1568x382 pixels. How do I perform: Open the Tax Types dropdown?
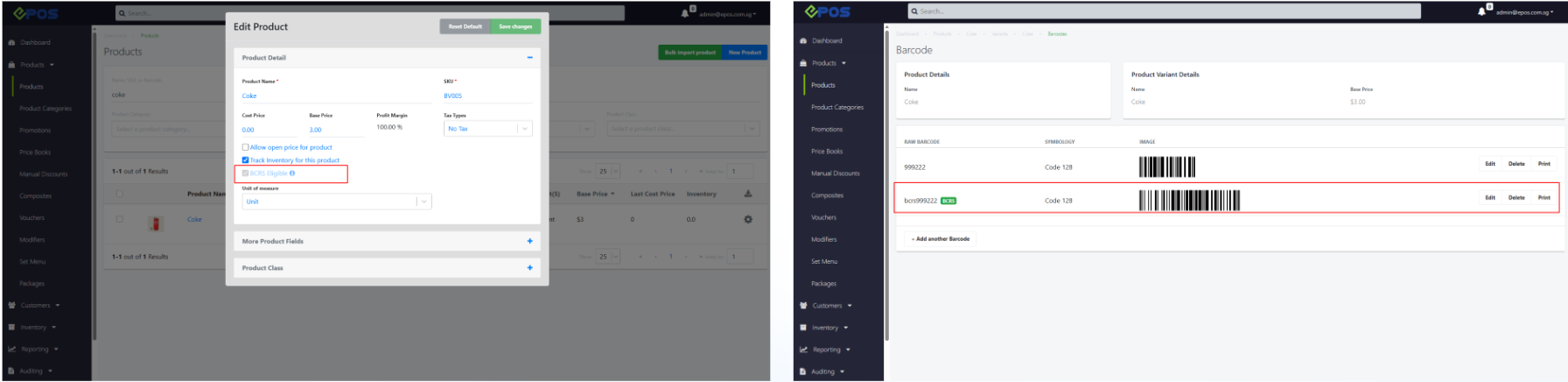pyautogui.click(x=487, y=129)
